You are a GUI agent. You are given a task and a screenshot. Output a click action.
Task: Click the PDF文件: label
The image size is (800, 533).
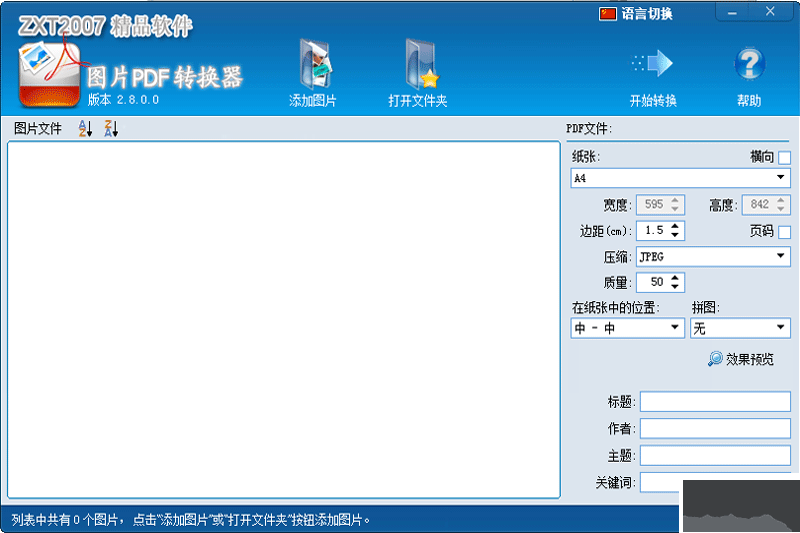[x=589, y=129]
